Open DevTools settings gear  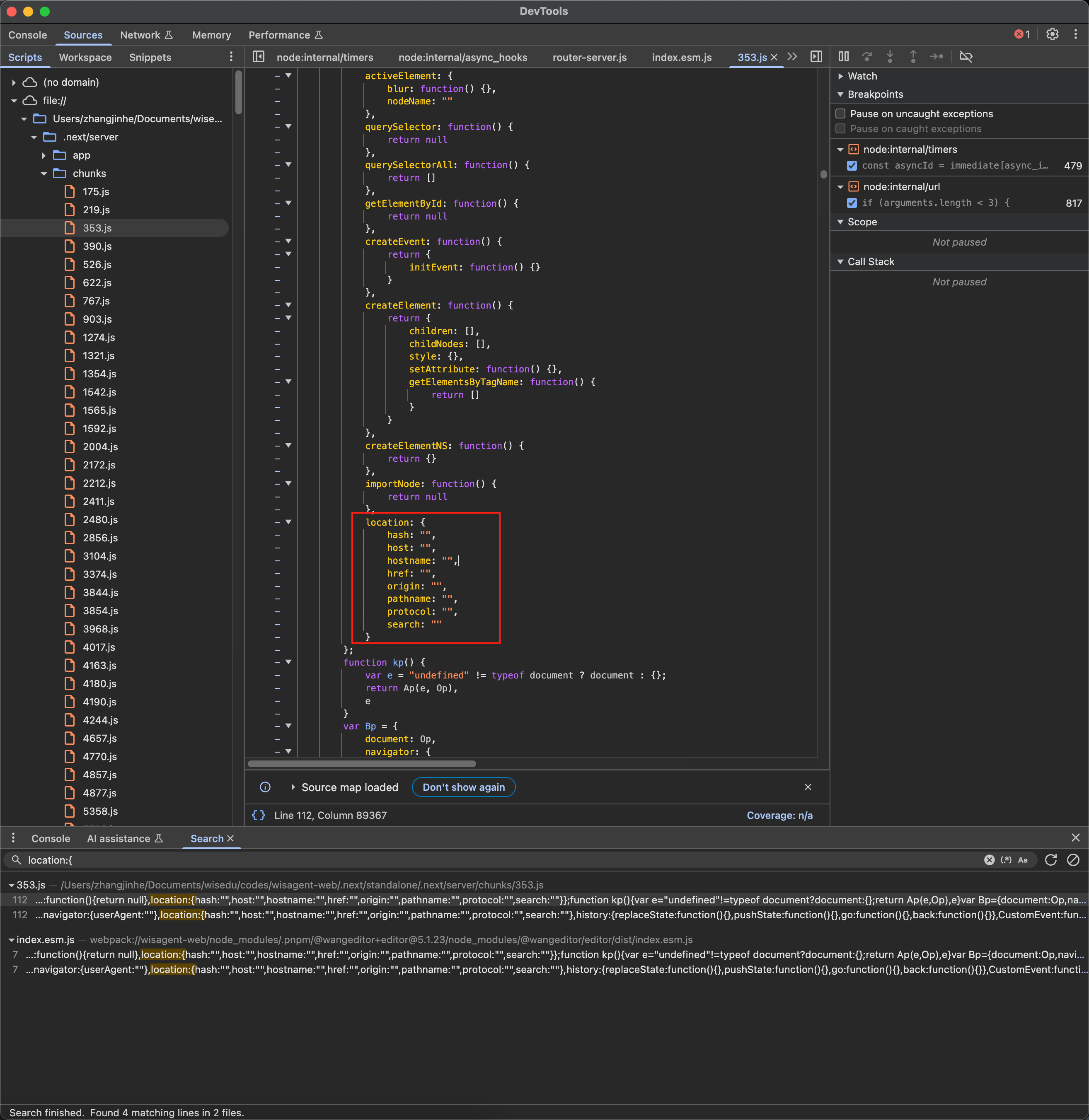tap(1052, 34)
